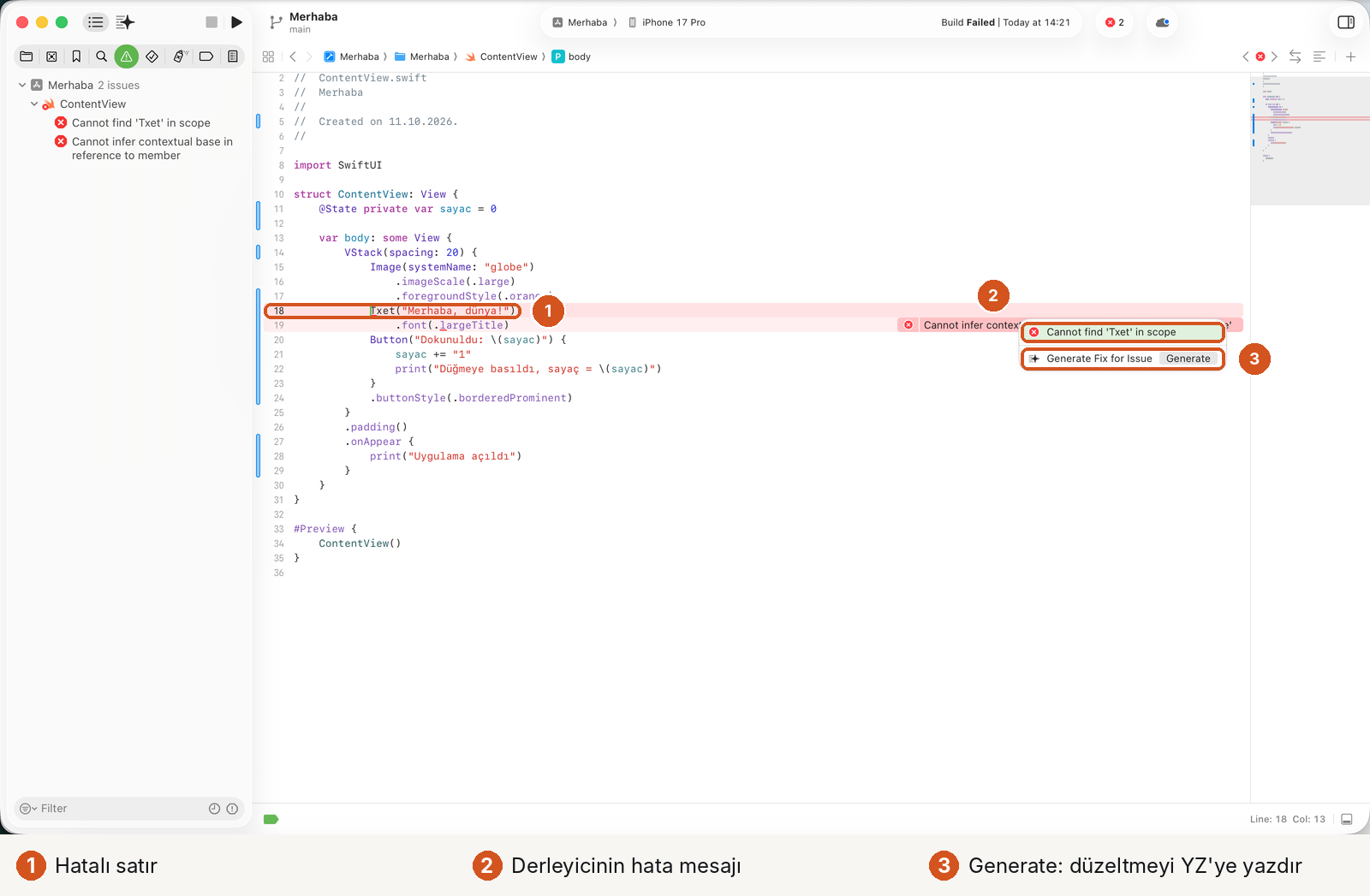Toggle the debug area at bottom right
Screen dimensions: 1370x896
click(x=1346, y=819)
